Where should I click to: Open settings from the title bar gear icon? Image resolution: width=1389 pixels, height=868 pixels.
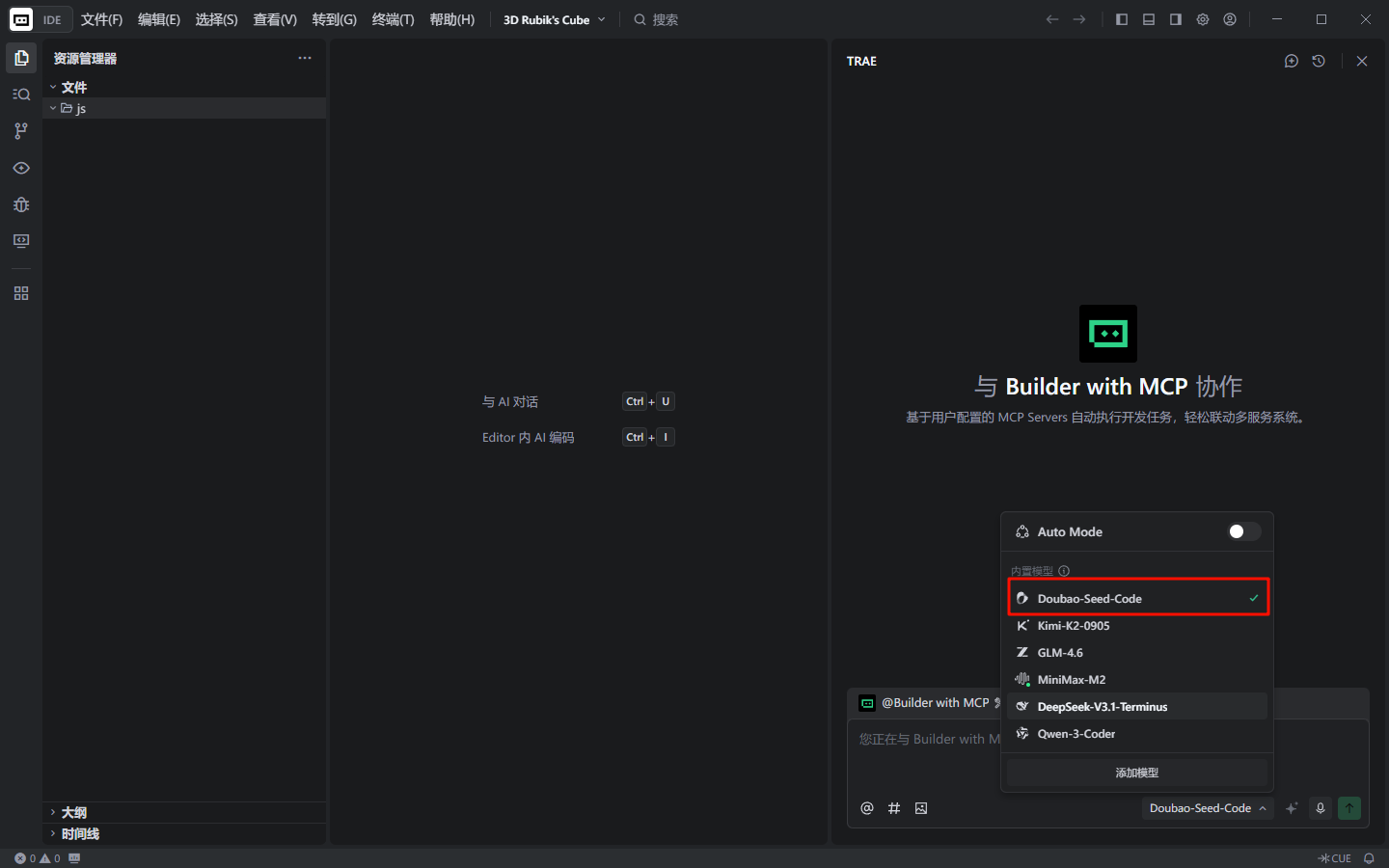coord(1203,19)
